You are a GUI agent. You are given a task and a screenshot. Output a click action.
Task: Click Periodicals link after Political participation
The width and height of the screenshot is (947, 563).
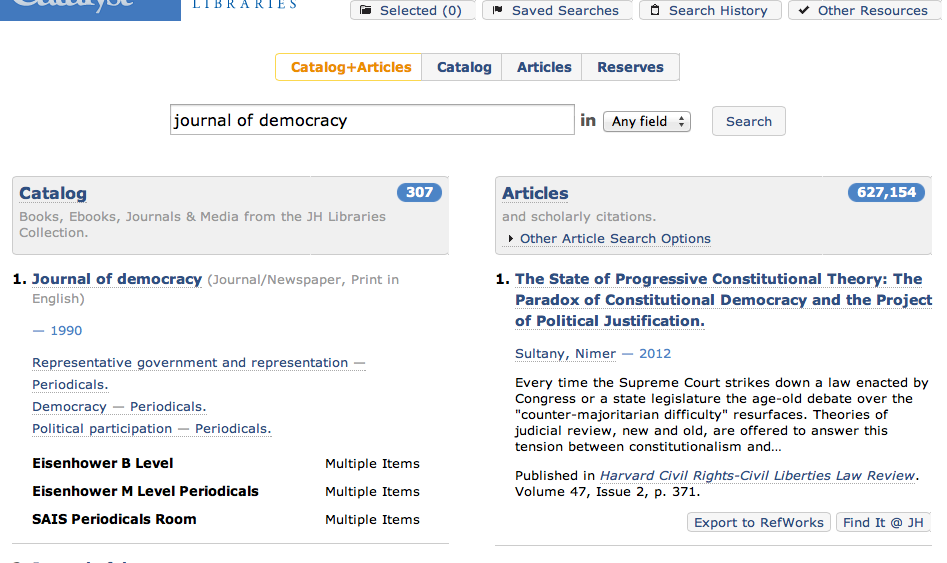233,429
